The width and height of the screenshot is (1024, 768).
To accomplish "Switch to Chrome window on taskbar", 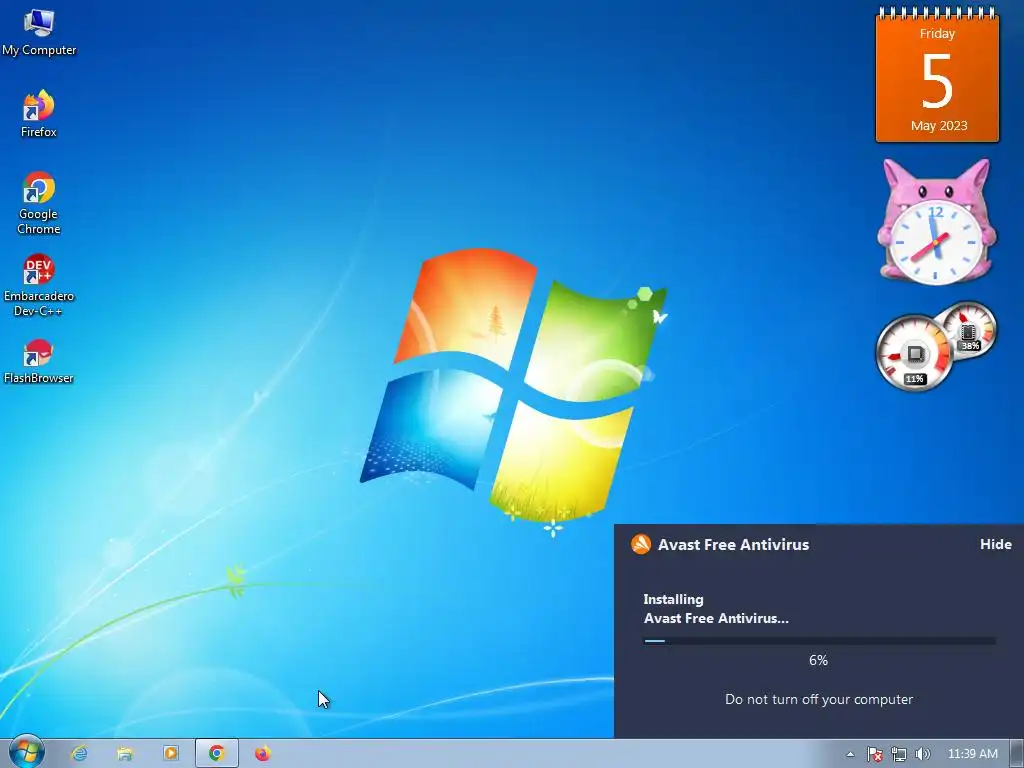I will 217,754.
